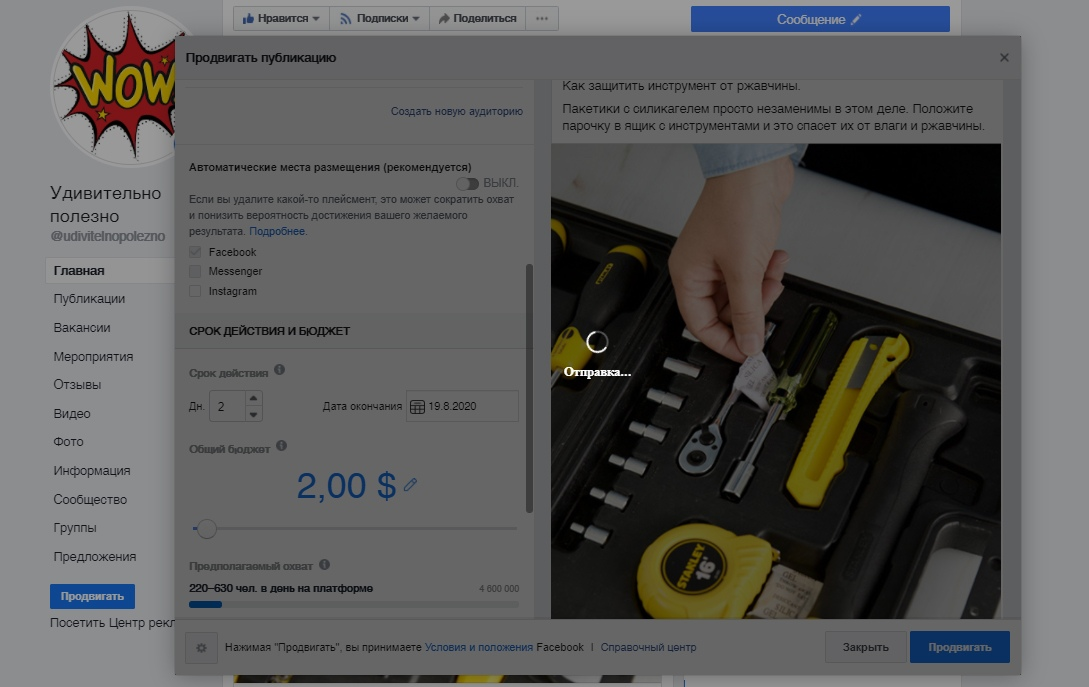The height and width of the screenshot is (687, 1089).
Task: Click the pencil icon to edit budget
Action: [x=410, y=484]
